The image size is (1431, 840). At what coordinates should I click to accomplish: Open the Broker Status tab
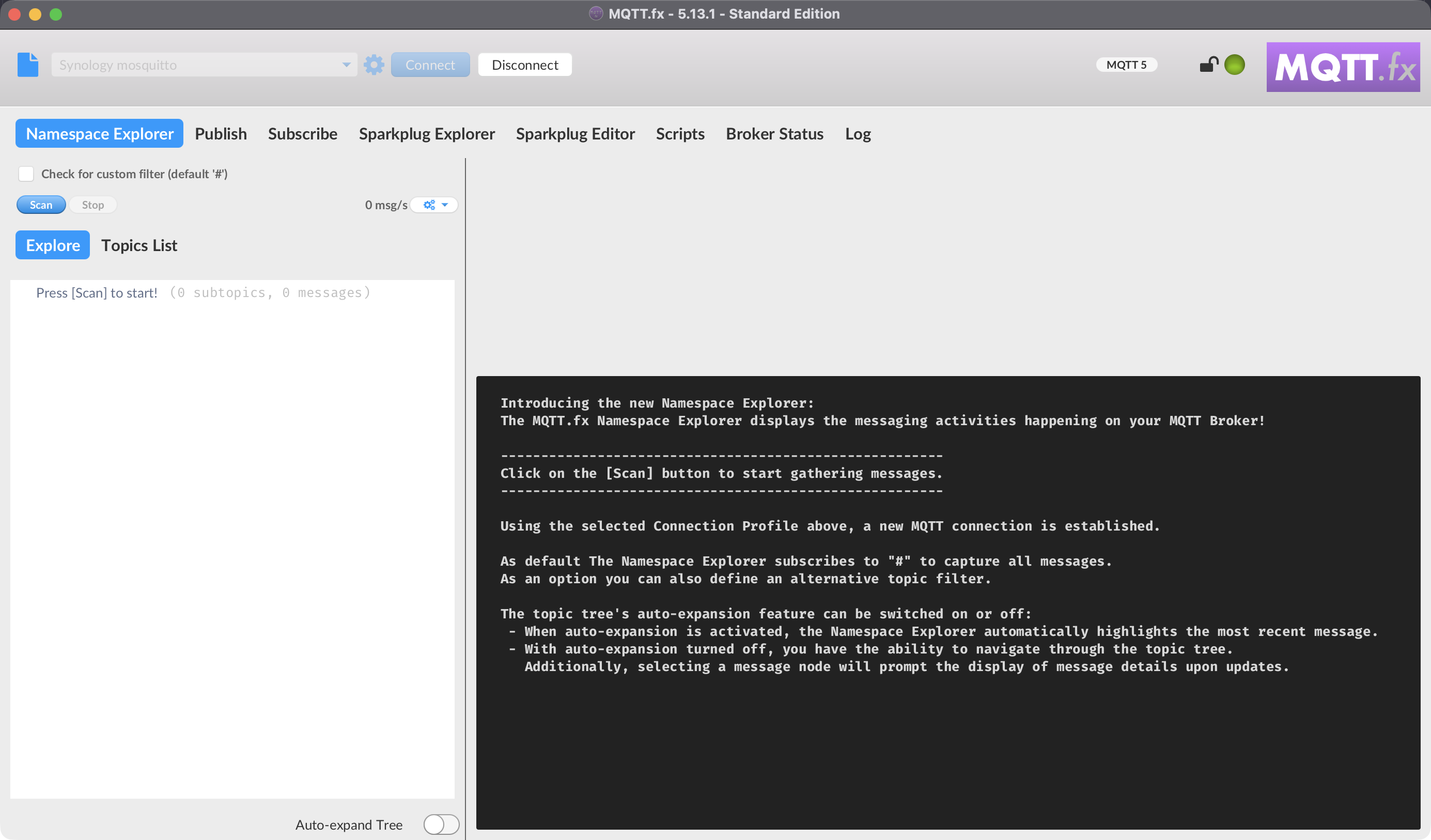774,133
